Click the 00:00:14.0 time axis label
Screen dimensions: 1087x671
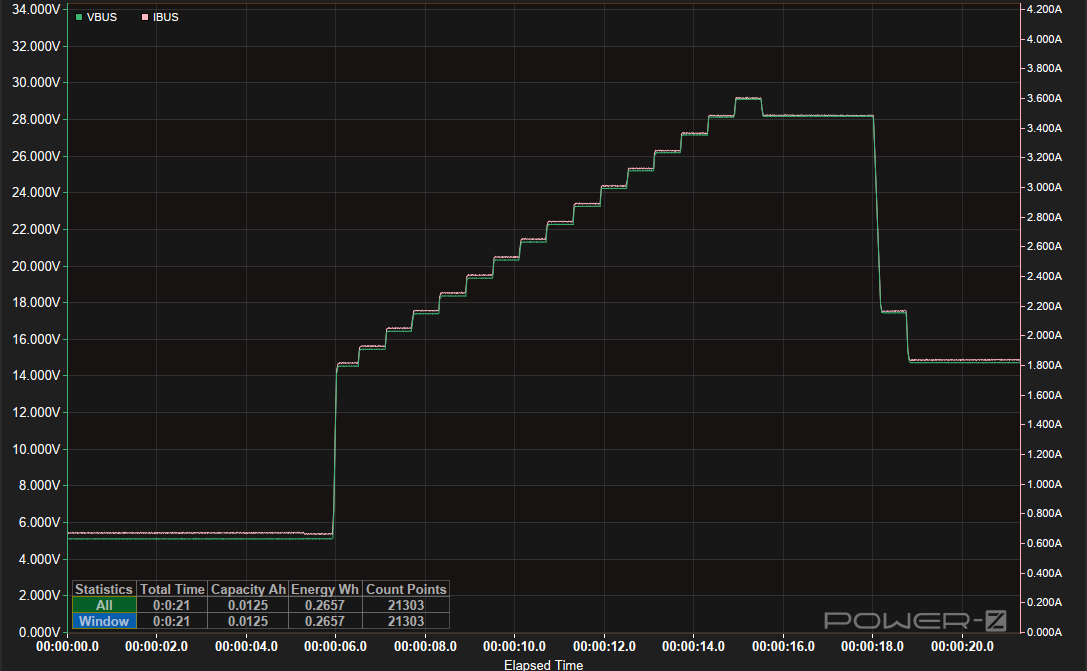[693, 647]
